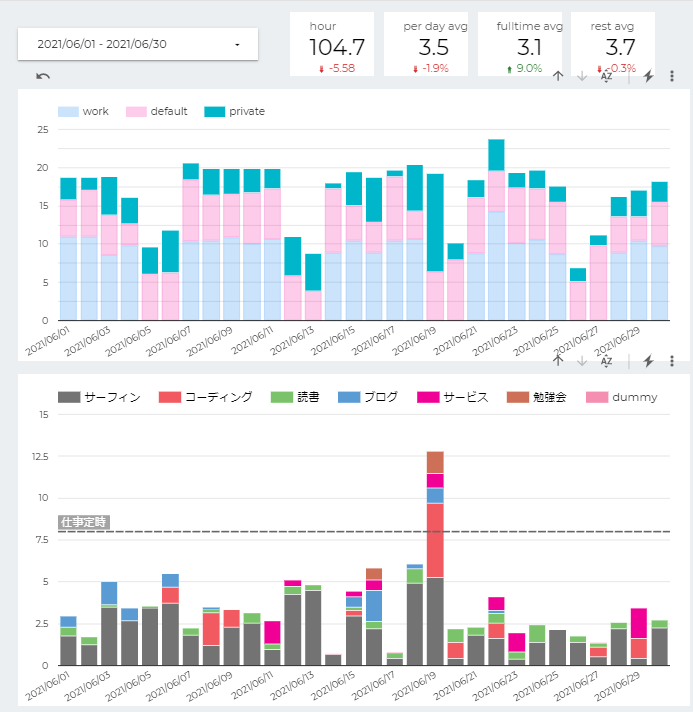Click the blue ブログ segment of the 2021/06/03 bar
The height and width of the screenshot is (712, 693).
[109, 593]
